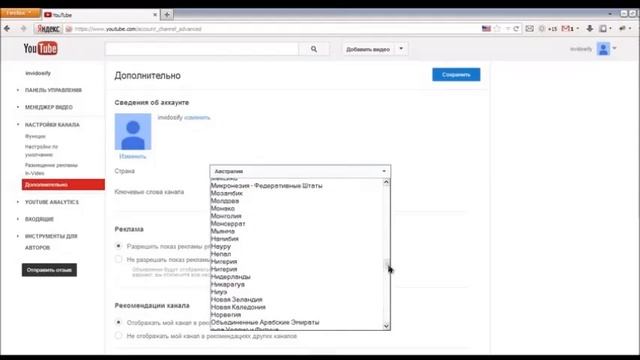The height and width of the screenshot is (360, 640).
Task: Open the account menu arrow beside avatar
Action: click(x=614, y=49)
